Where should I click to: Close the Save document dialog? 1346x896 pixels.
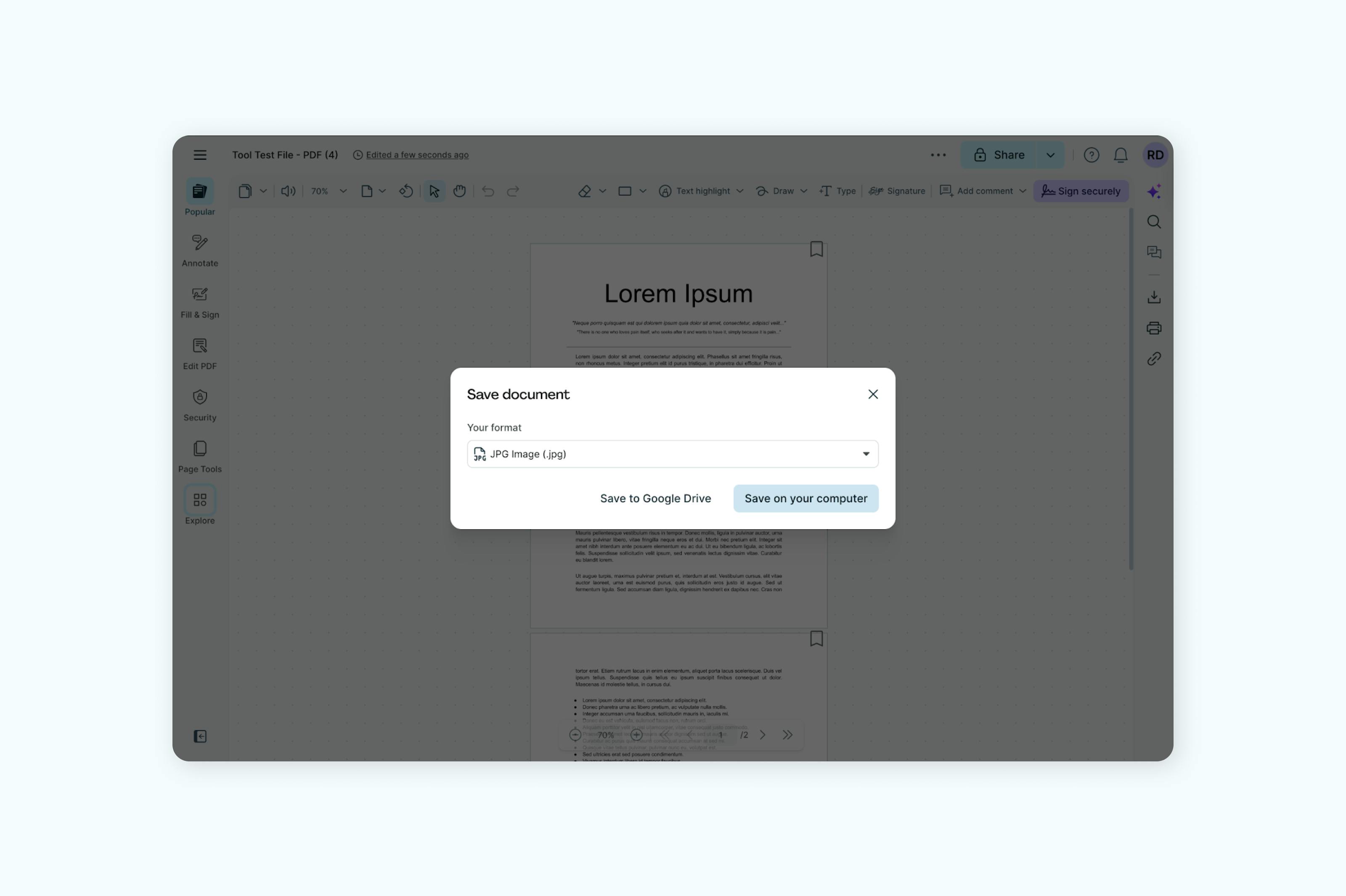(872, 394)
